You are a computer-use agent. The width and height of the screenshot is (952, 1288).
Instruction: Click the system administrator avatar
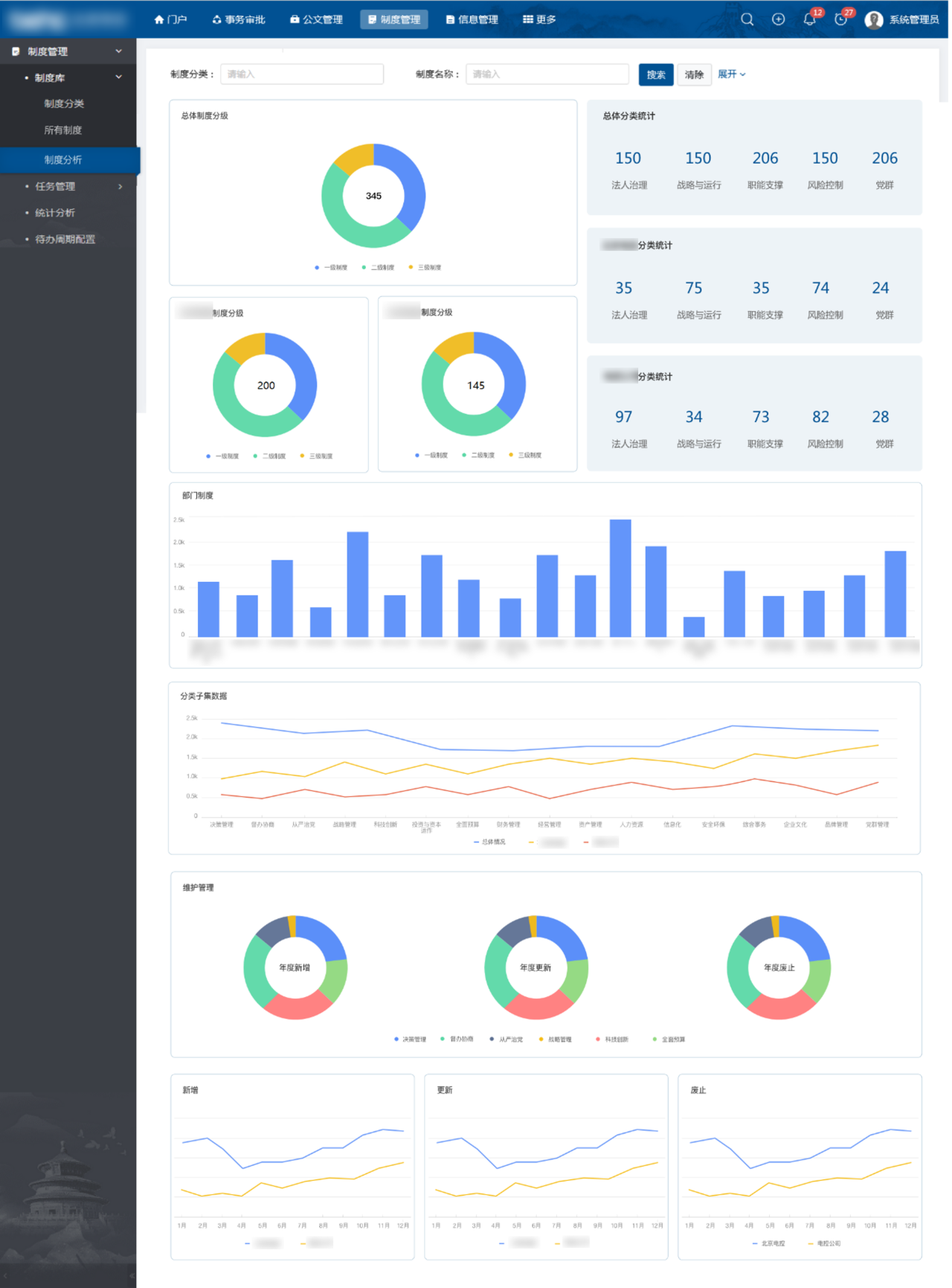pyautogui.click(x=874, y=19)
